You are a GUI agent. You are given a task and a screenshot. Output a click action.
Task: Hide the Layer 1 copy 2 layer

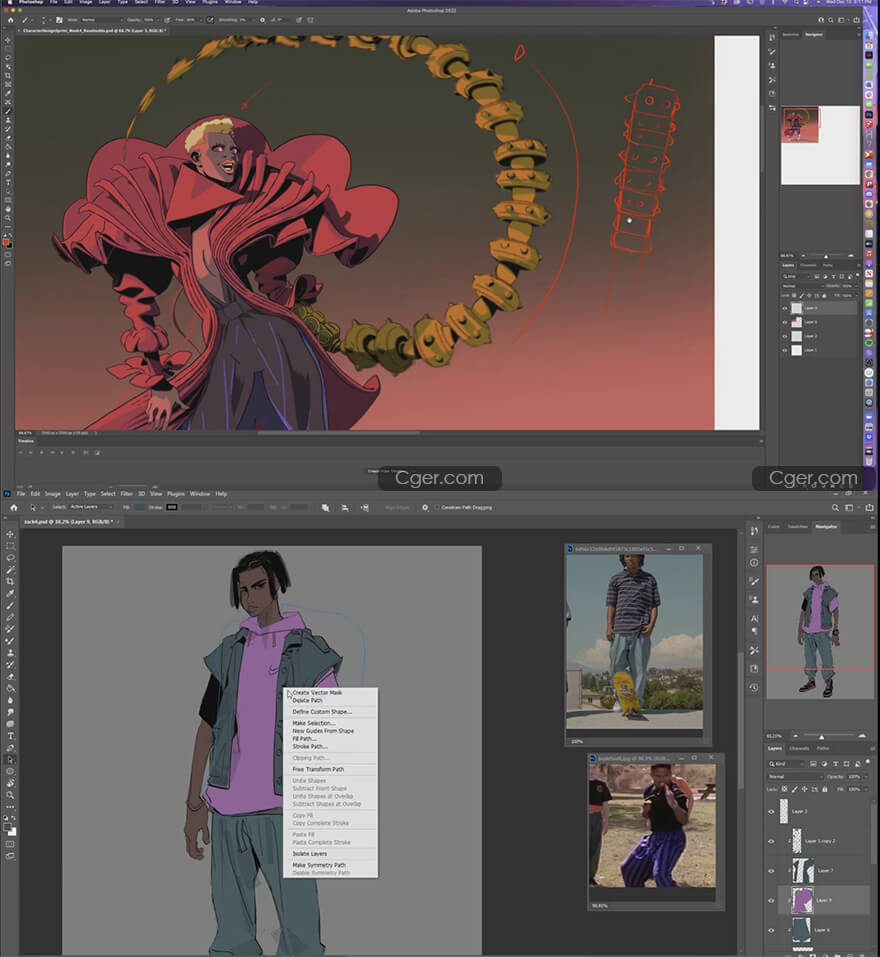point(771,841)
